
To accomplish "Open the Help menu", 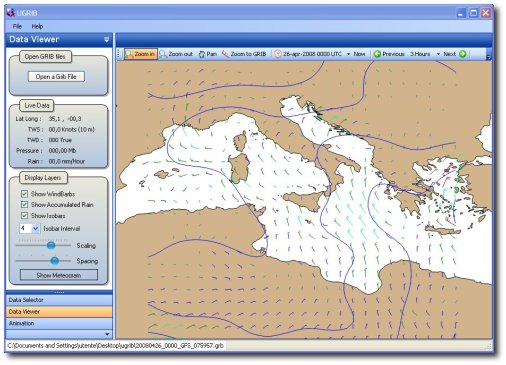I will tap(37, 26).
